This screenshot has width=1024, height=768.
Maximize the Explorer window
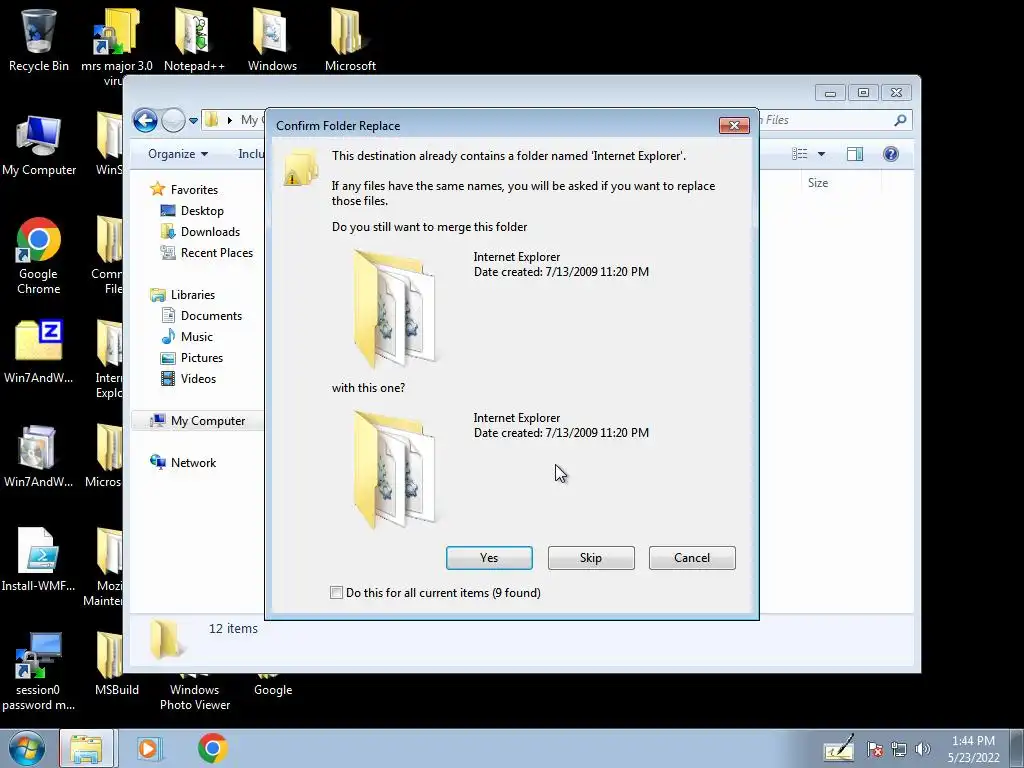pos(863,93)
